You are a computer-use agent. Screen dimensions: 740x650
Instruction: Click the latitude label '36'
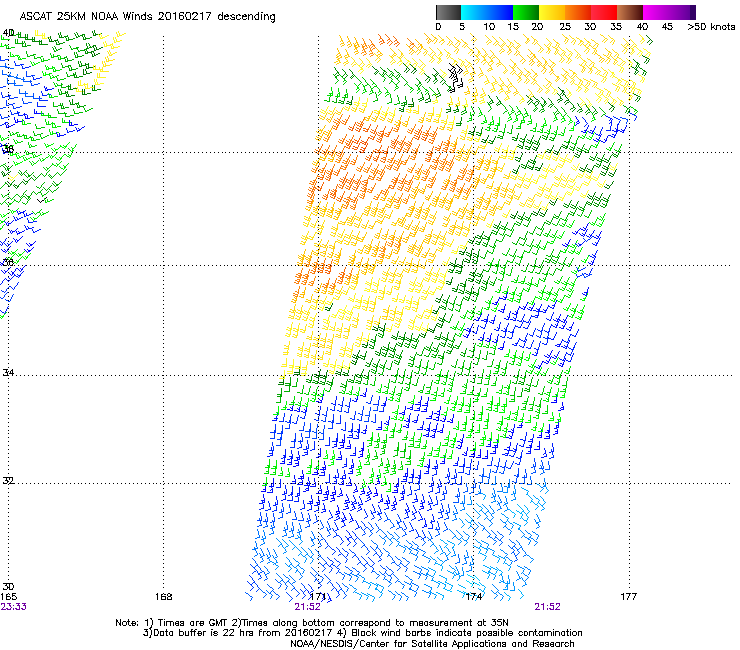click(8, 262)
